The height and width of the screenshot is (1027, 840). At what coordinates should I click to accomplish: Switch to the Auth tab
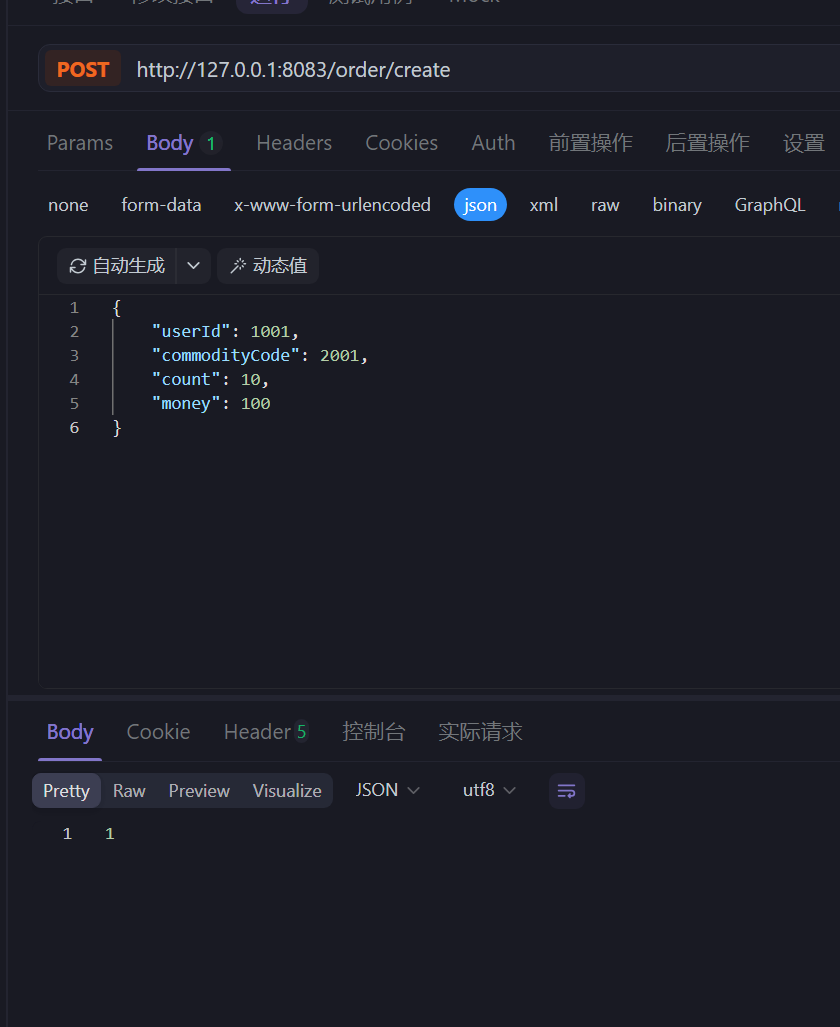click(493, 143)
